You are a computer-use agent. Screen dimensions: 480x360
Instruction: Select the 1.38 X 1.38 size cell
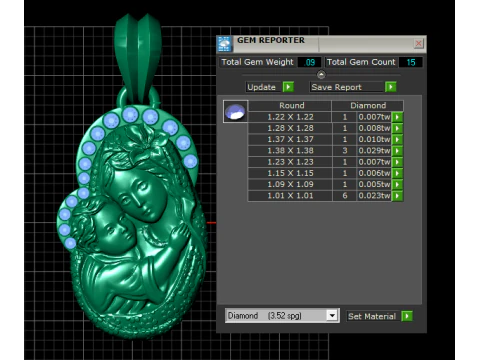pyautogui.click(x=290, y=151)
